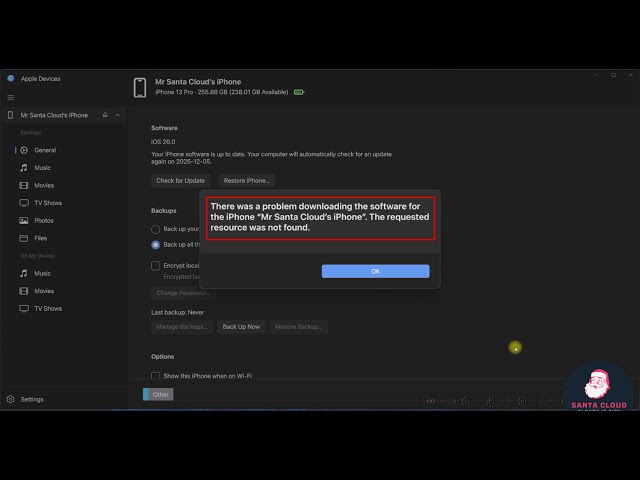
Task: Click Back Up Now button
Action: click(x=241, y=327)
